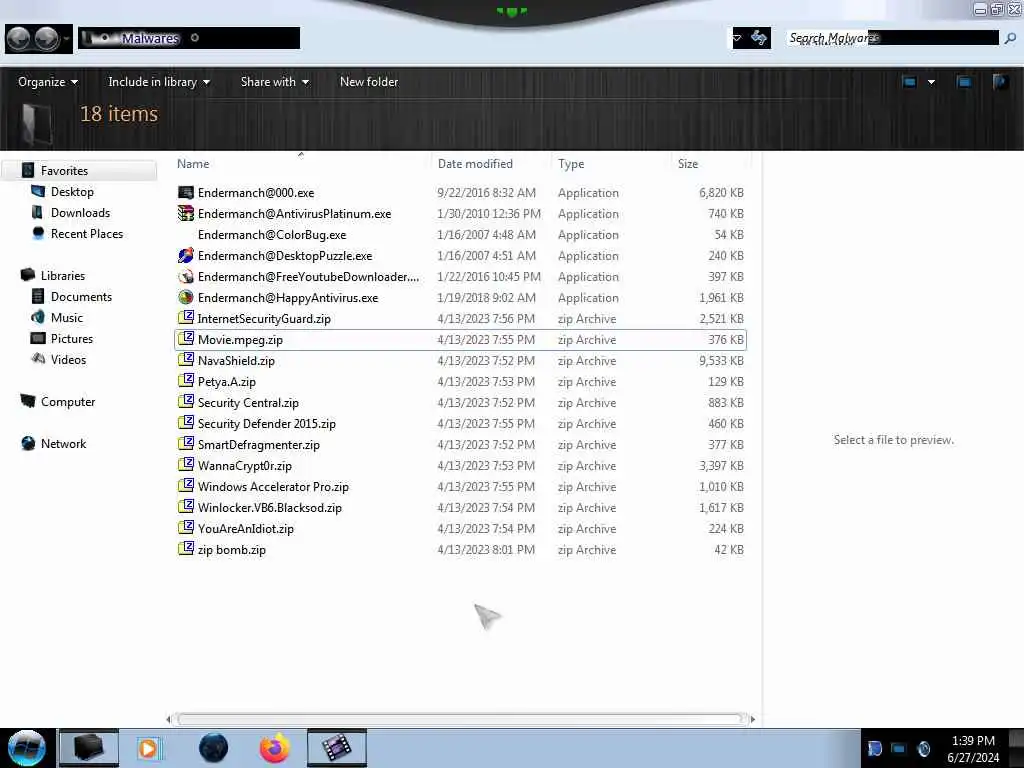Sort files by Date modified column

tap(475, 164)
